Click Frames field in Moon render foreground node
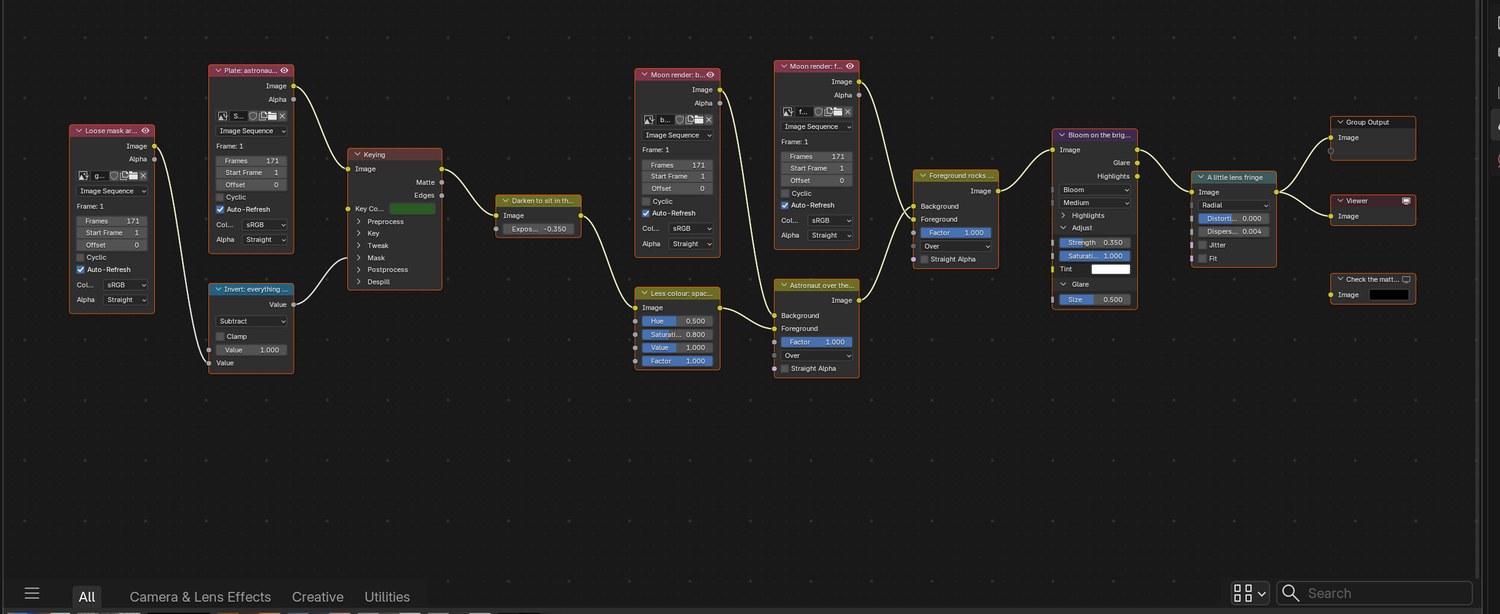Image resolution: width=1500 pixels, height=614 pixels. click(x=817, y=157)
